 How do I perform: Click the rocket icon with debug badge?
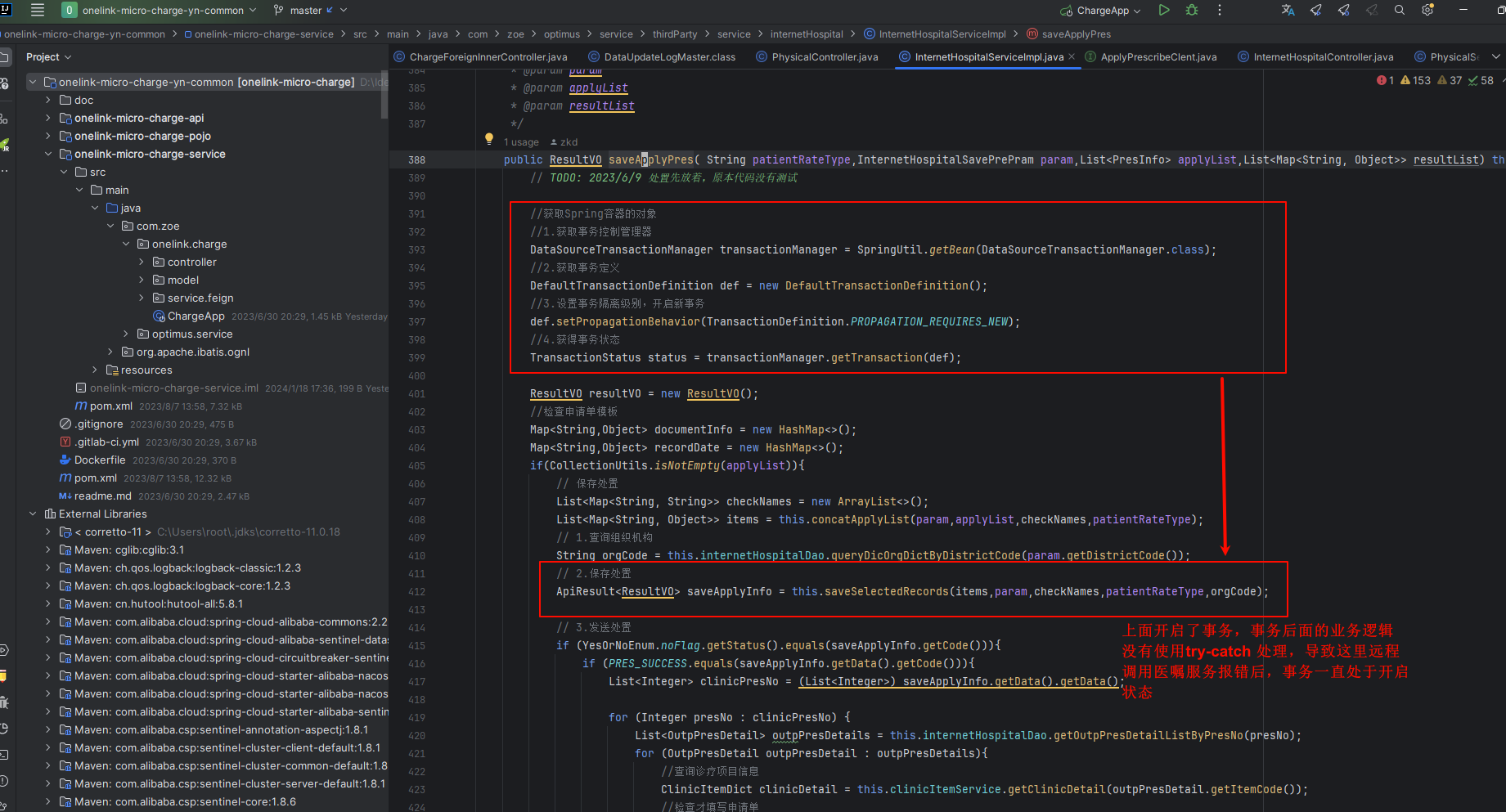1344,10
